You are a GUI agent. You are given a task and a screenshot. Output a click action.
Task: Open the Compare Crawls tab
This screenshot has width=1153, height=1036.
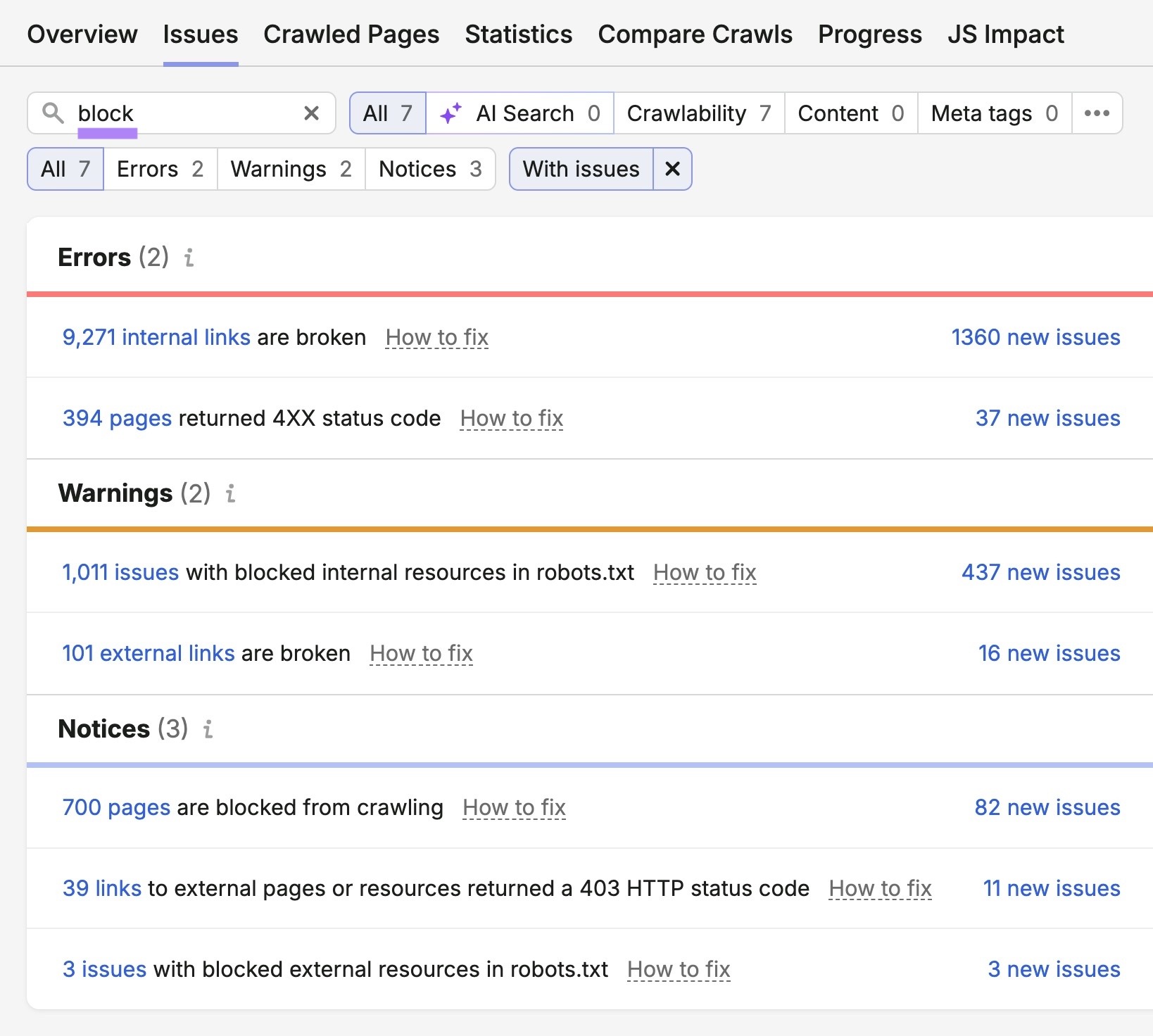[695, 34]
